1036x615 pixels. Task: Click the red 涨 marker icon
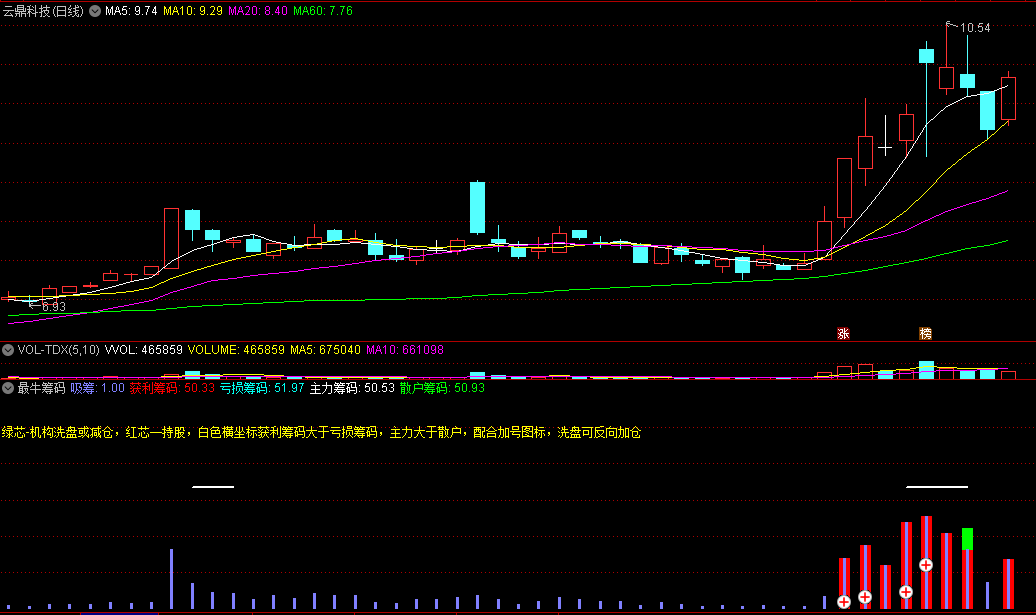[843, 334]
